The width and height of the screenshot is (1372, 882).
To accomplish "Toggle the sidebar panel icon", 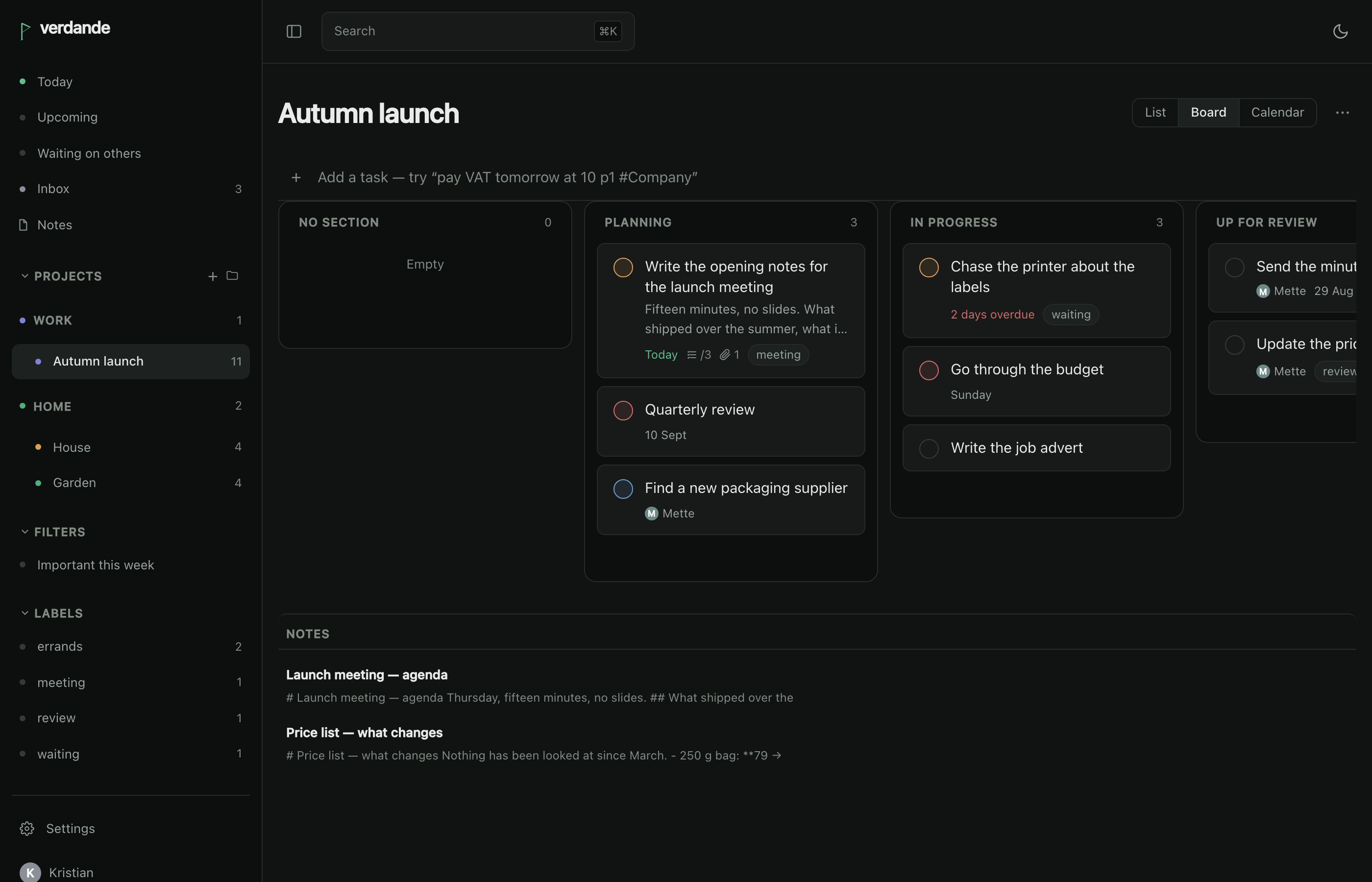I will 294,31.
